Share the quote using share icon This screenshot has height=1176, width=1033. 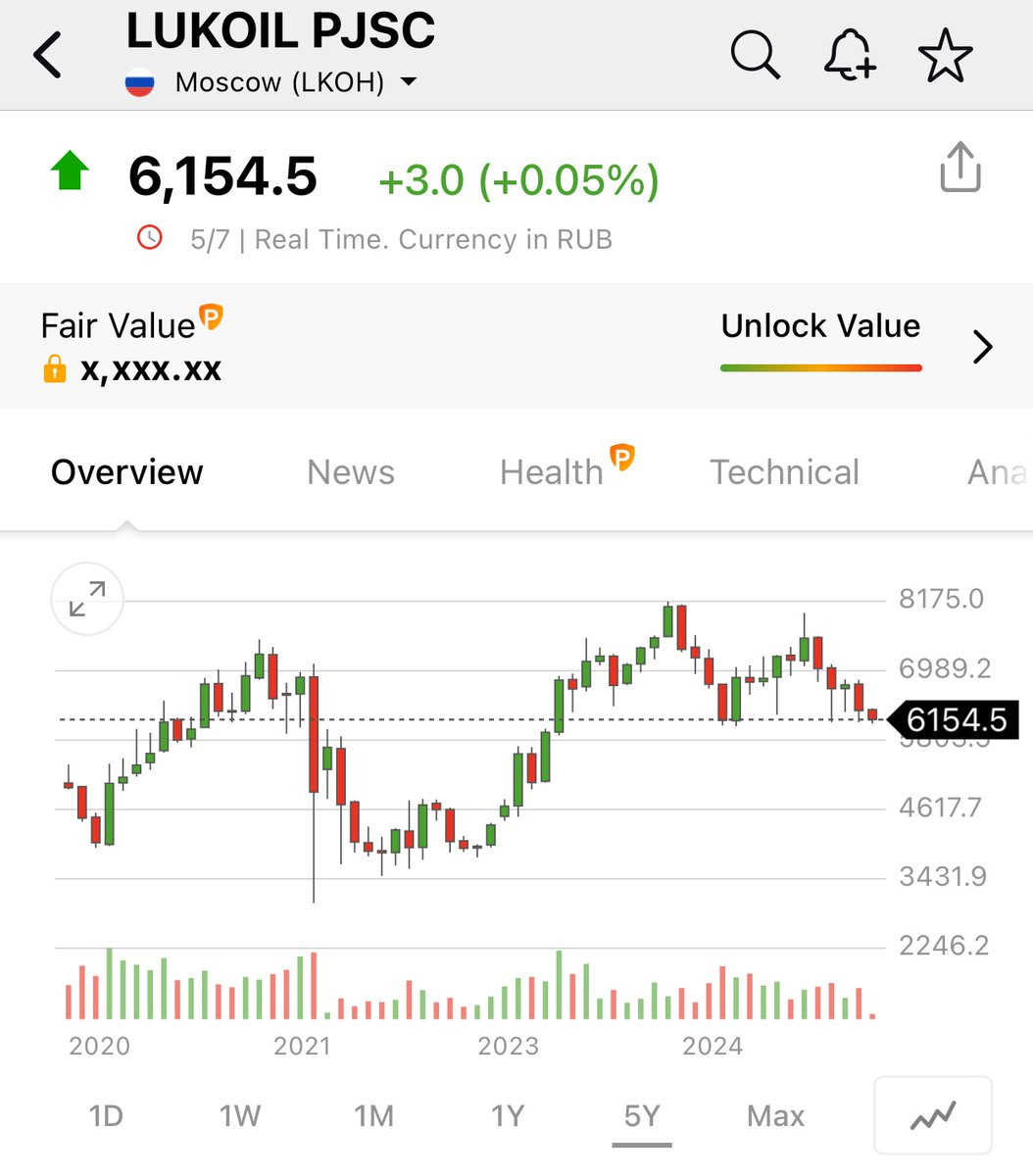(x=960, y=167)
